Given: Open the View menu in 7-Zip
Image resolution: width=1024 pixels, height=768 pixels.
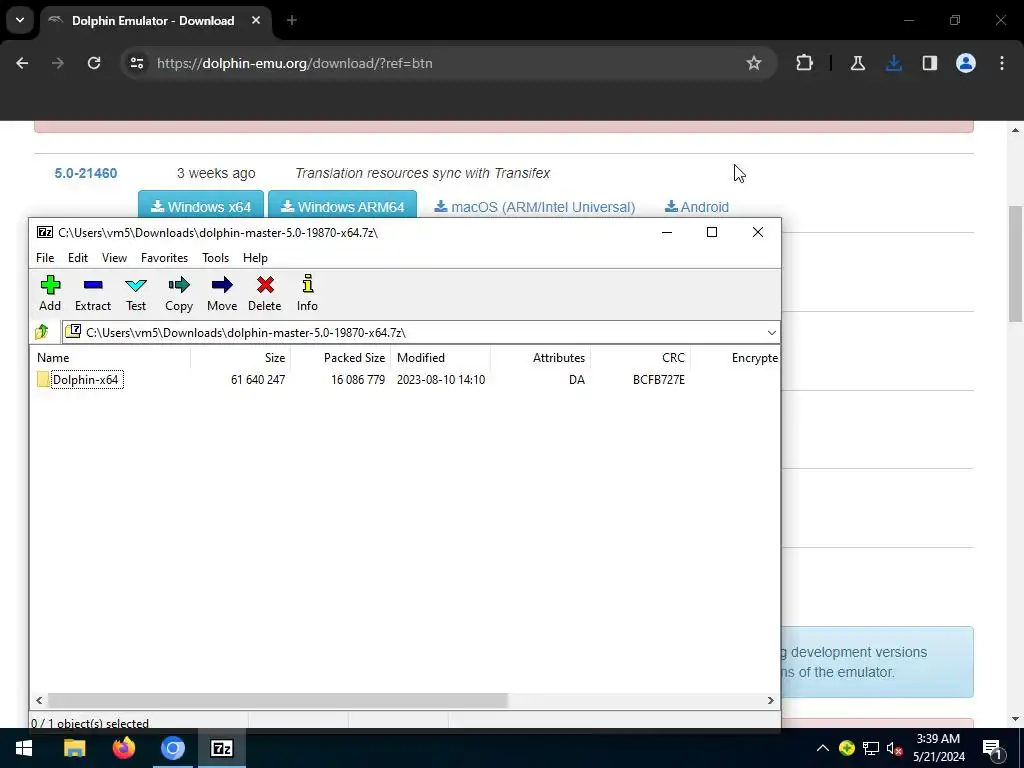Looking at the screenshot, I should point(114,257).
